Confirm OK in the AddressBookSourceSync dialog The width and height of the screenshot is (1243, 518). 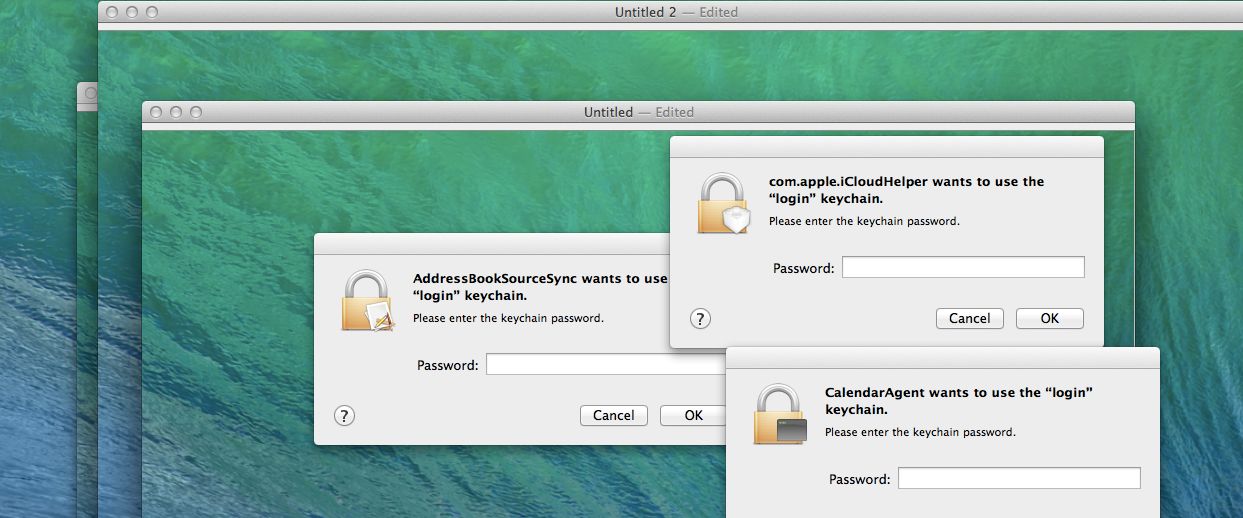click(693, 416)
